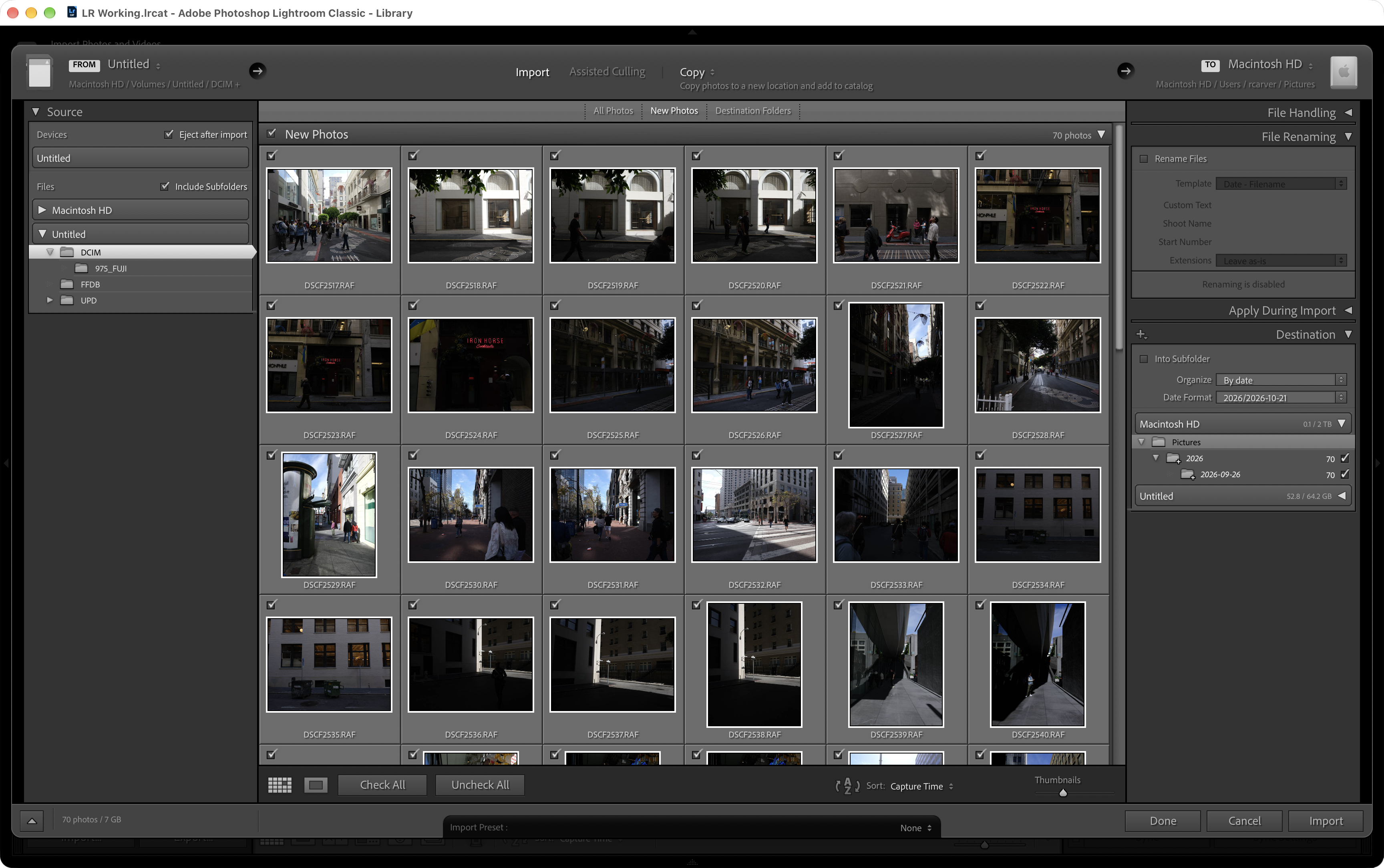Expand the Apply During Import panel
Image resolution: width=1384 pixels, height=868 pixels.
1348,310
